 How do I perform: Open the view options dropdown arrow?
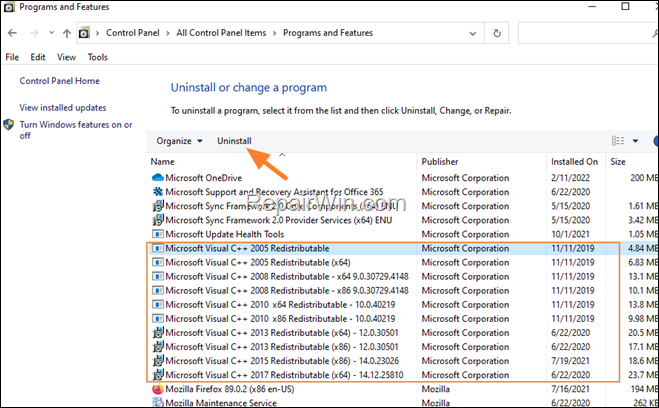point(635,141)
